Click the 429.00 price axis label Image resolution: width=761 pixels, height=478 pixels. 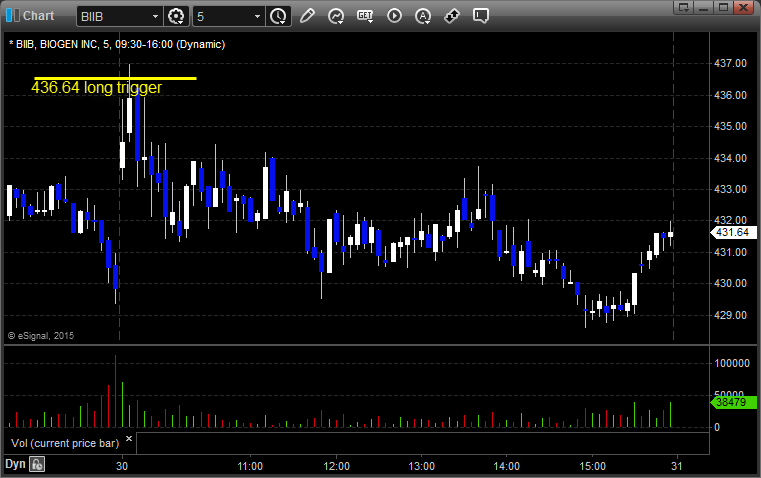click(730, 315)
